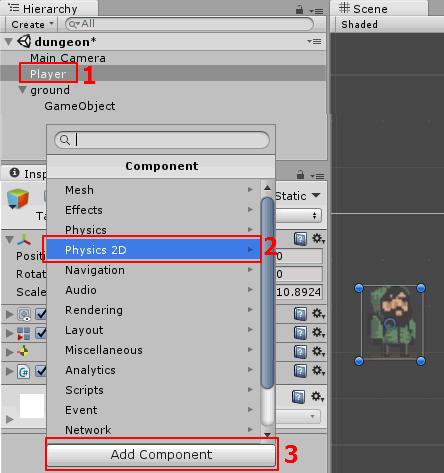444x473 pixels.
Task: Click the Sprite Renderer component icon
Action: 24,314
